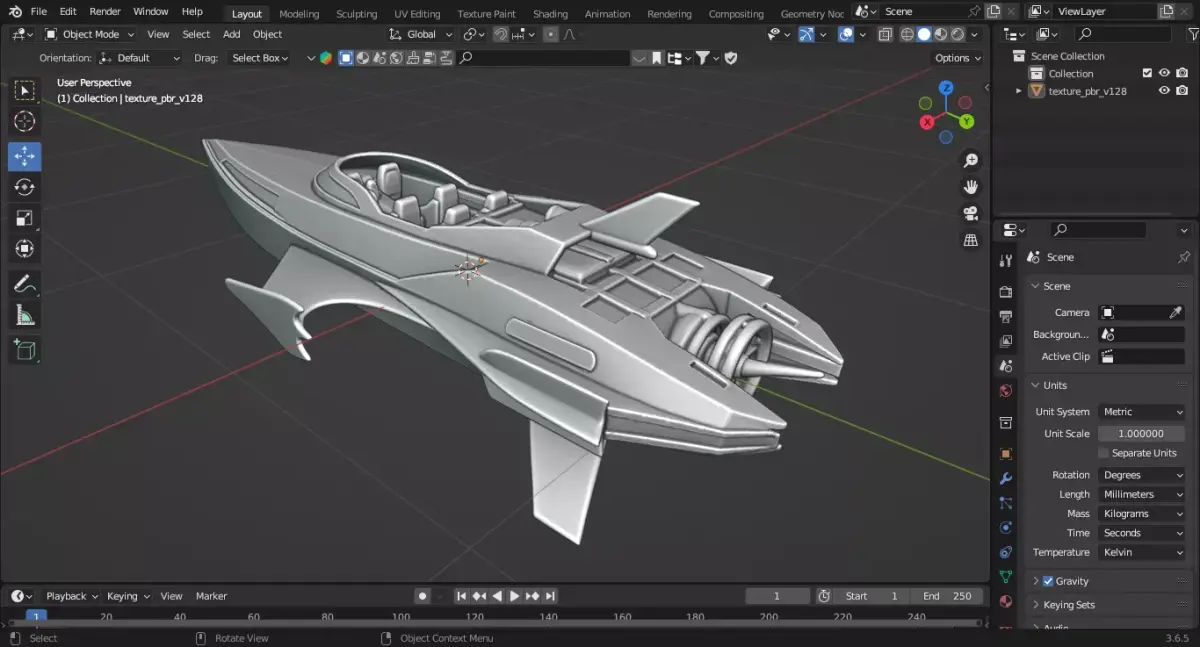Open World properties tab

tap(1006, 390)
